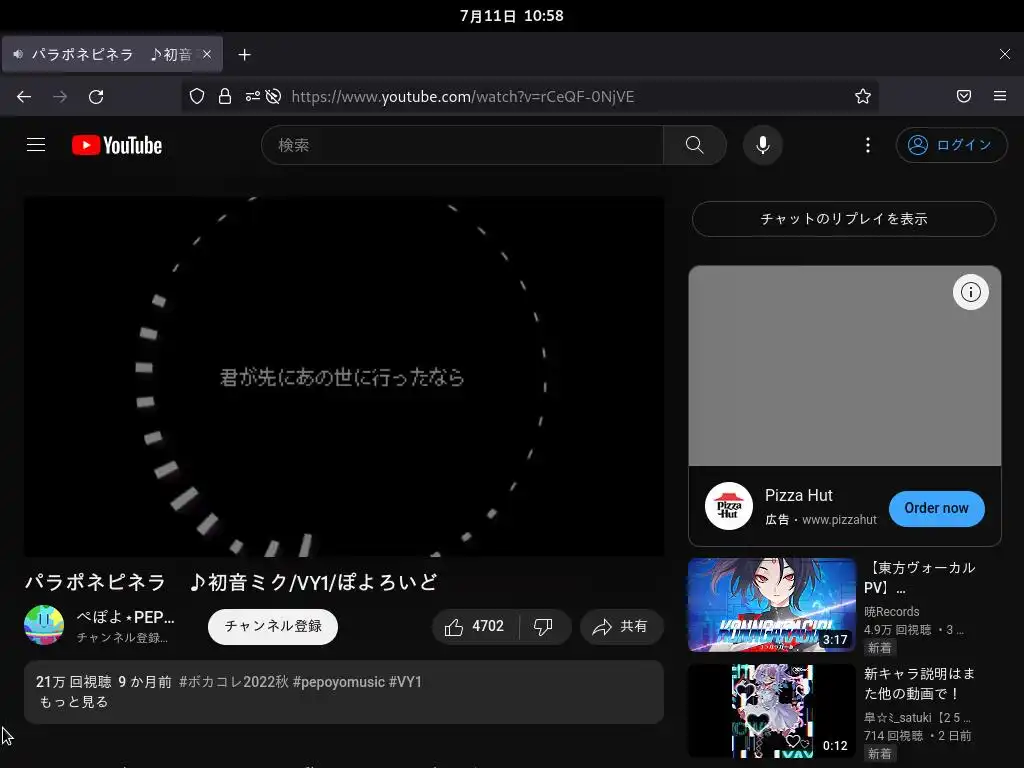The image size is (1024, 768).
Task: Dislike the video
Action: point(543,627)
